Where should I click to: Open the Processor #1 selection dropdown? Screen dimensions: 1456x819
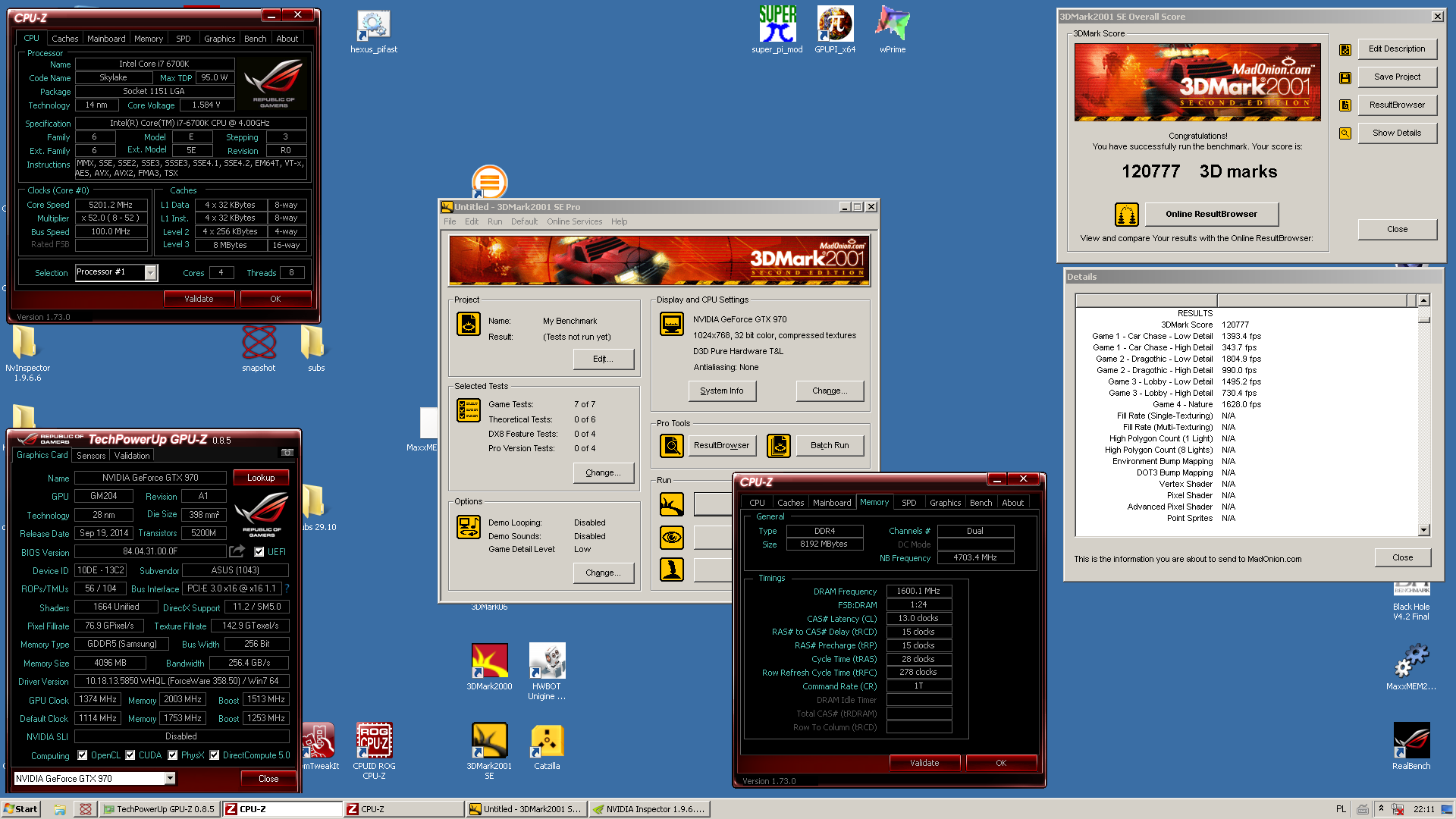tap(151, 273)
